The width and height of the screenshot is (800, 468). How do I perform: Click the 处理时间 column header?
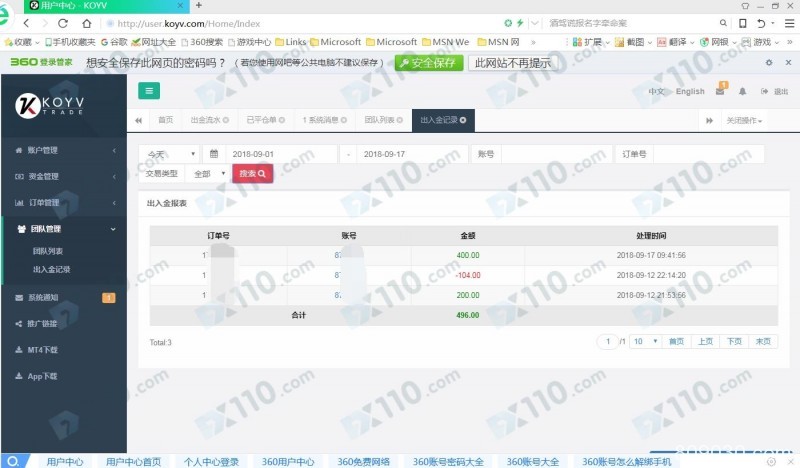pyautogui.click(x=651, y=236)
